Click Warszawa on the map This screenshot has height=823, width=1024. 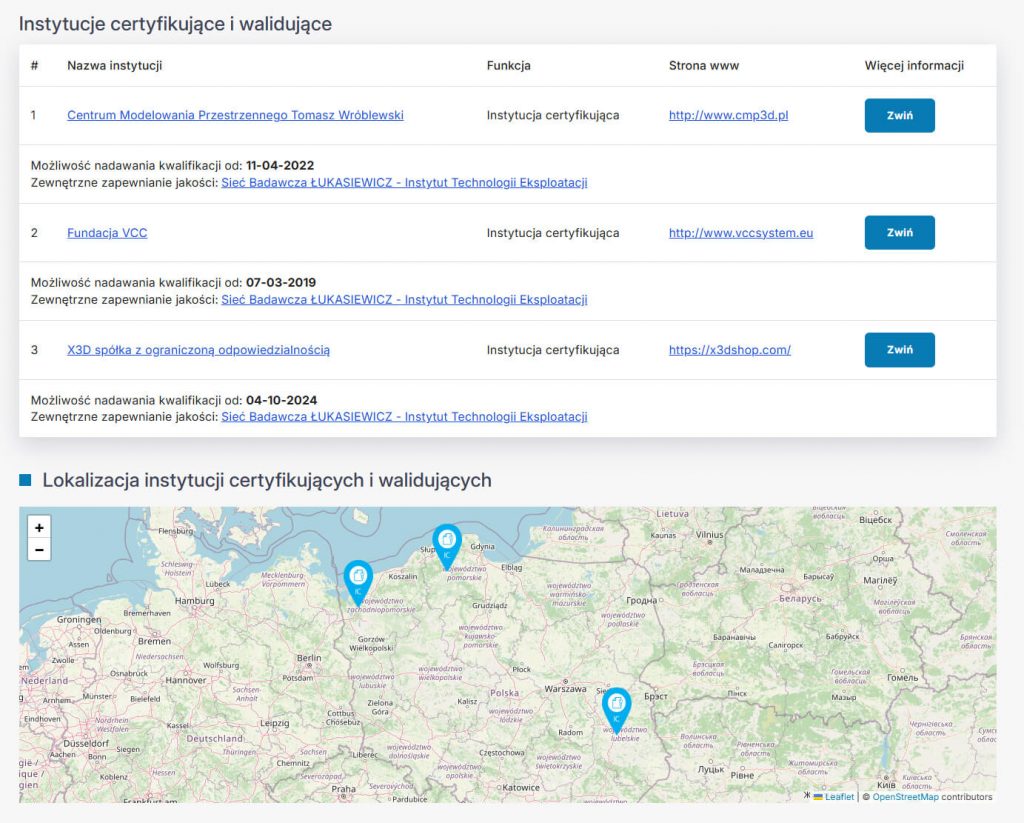(x=565, y=689)
